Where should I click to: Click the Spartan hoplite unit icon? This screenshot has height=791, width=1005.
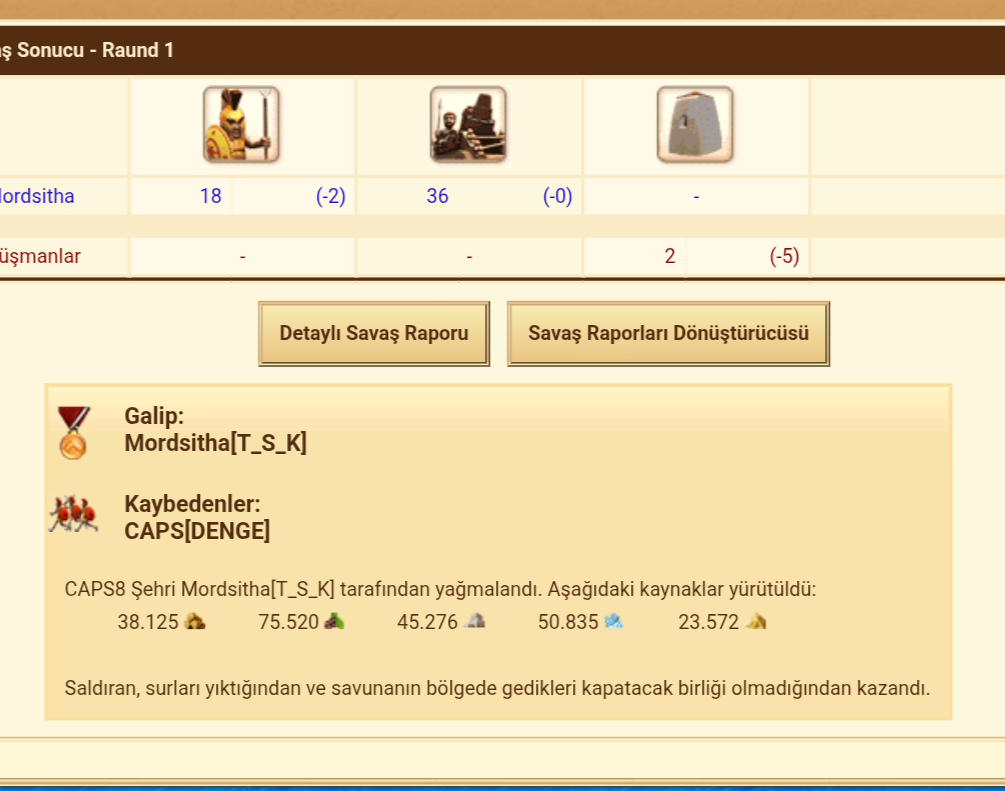click(241, 124)
